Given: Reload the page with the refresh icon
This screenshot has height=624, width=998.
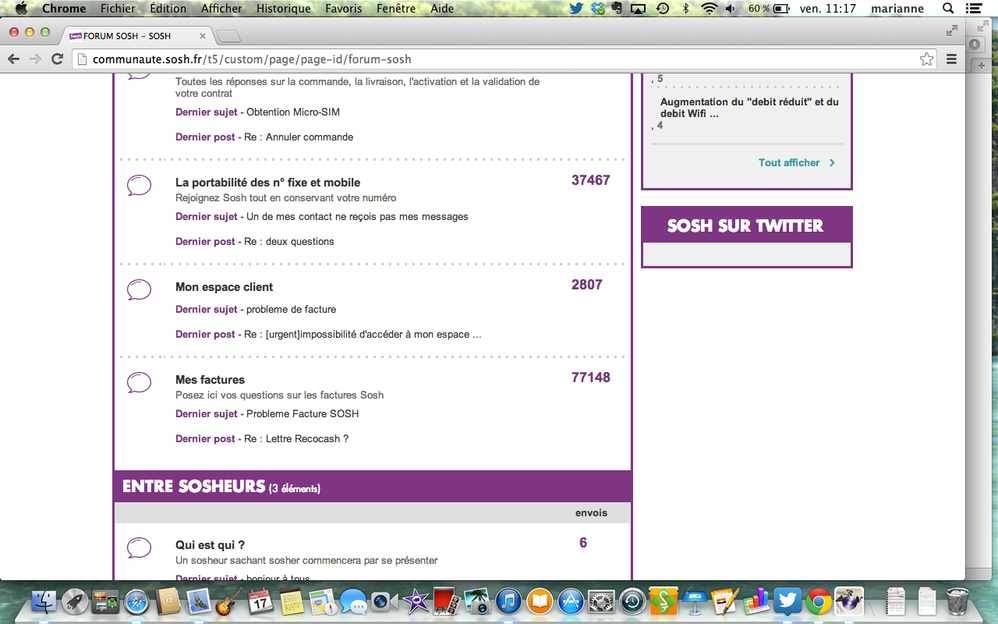Looking at the screenshot, I should 57,59.
